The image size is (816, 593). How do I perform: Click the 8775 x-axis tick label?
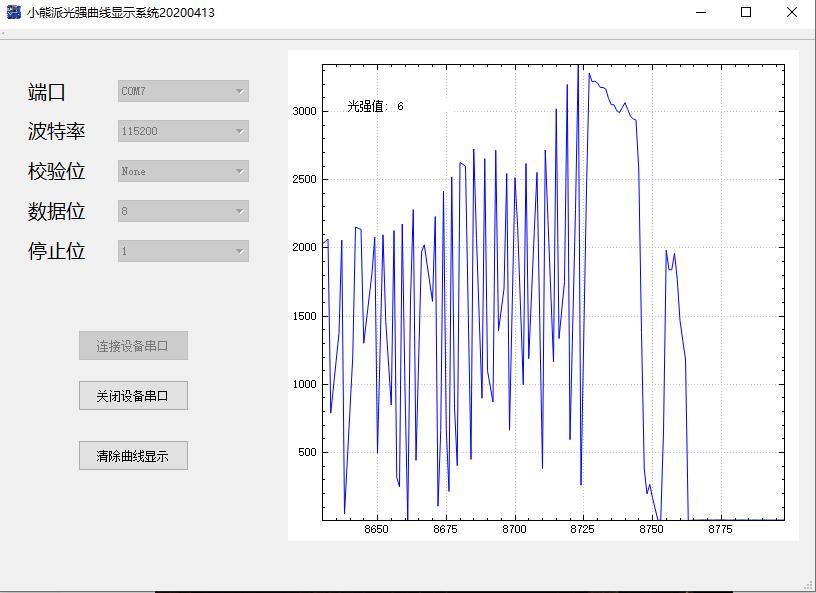720,529
